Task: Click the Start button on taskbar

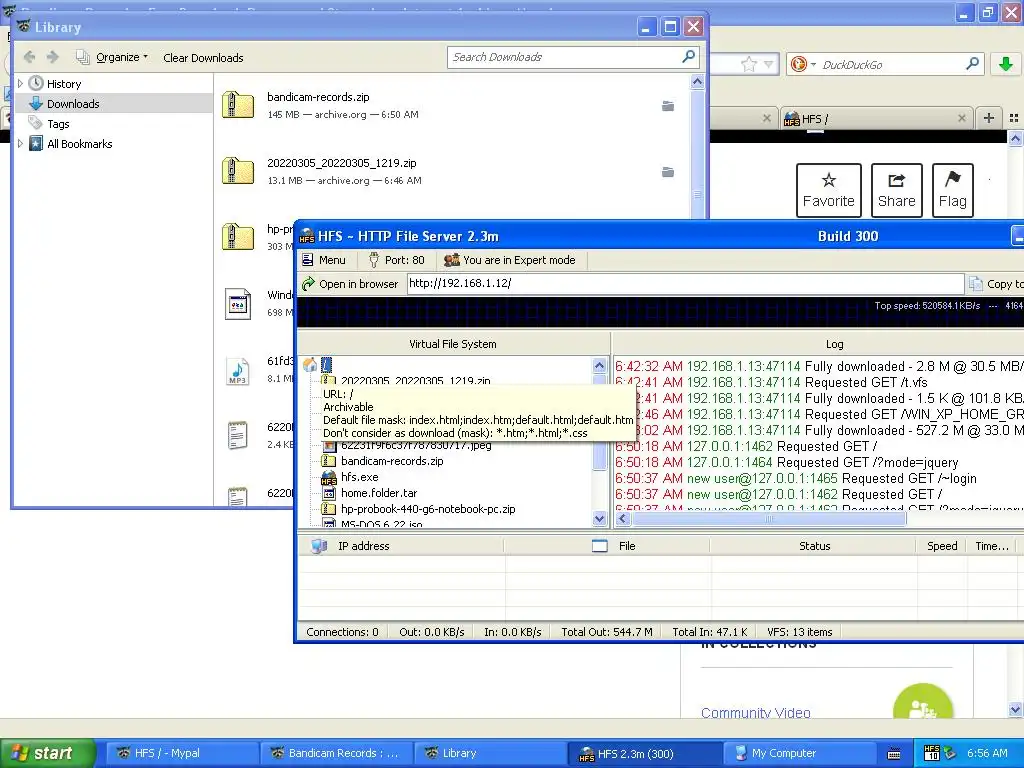Action: 47,753
